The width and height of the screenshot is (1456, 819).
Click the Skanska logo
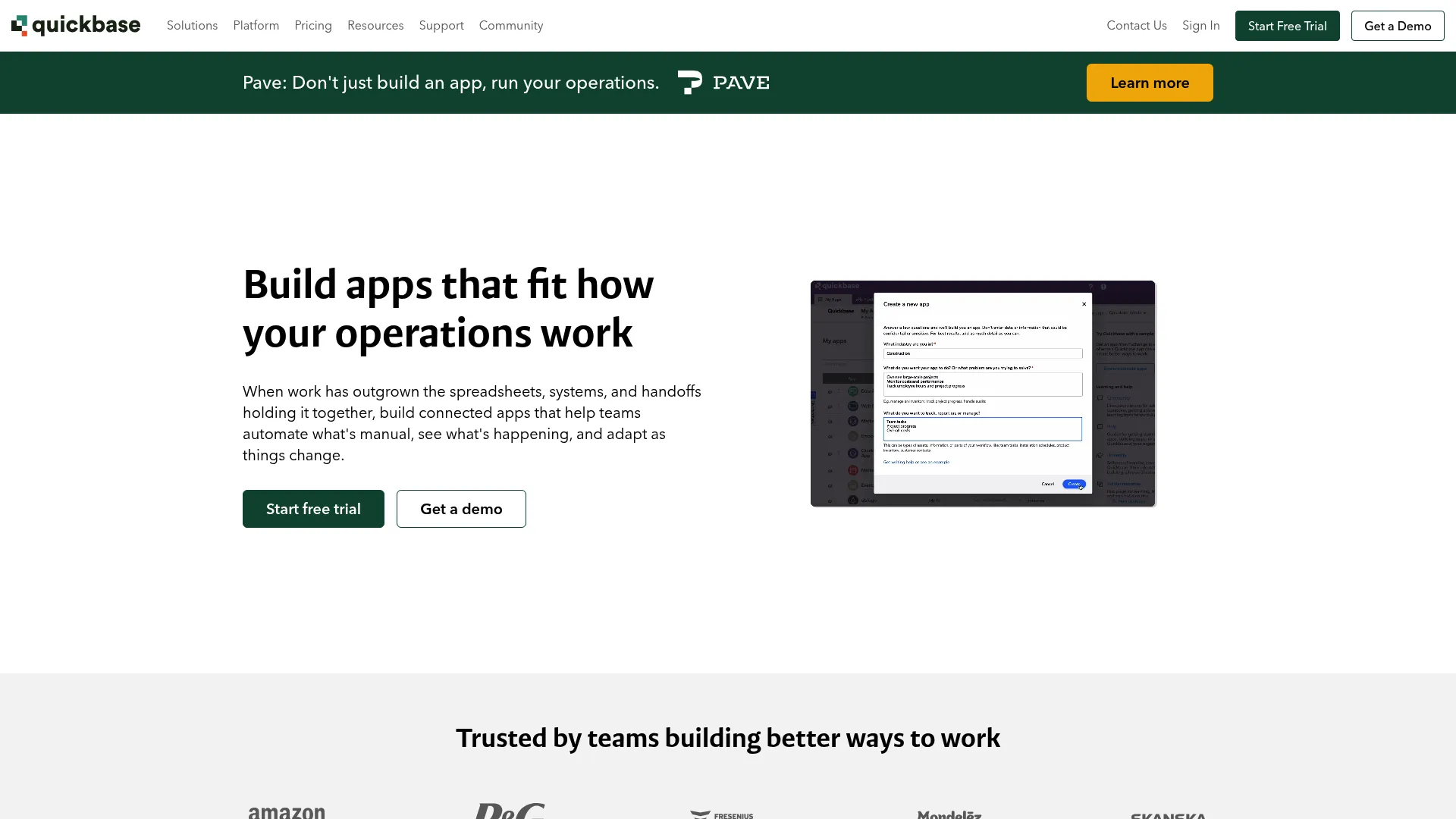point(1169,816)
